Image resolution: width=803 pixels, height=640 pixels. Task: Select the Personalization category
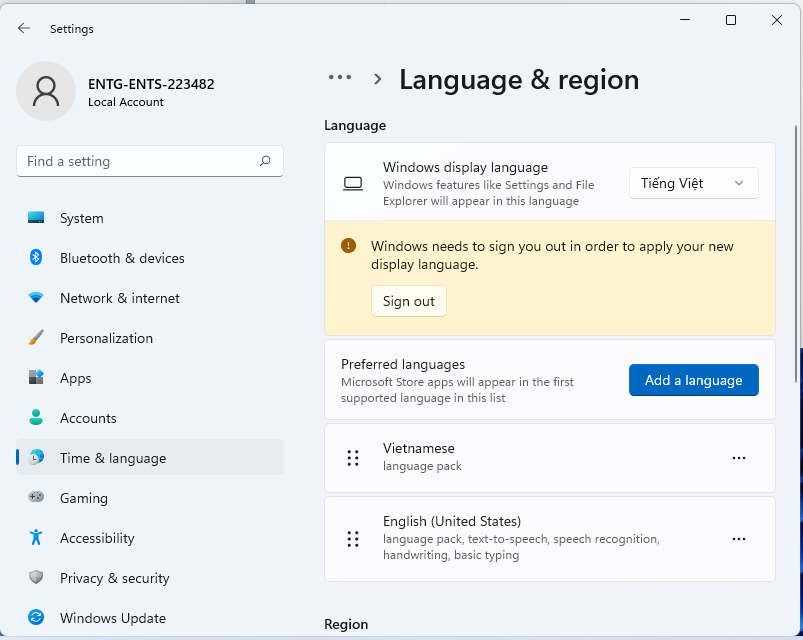tap(150, 338)
